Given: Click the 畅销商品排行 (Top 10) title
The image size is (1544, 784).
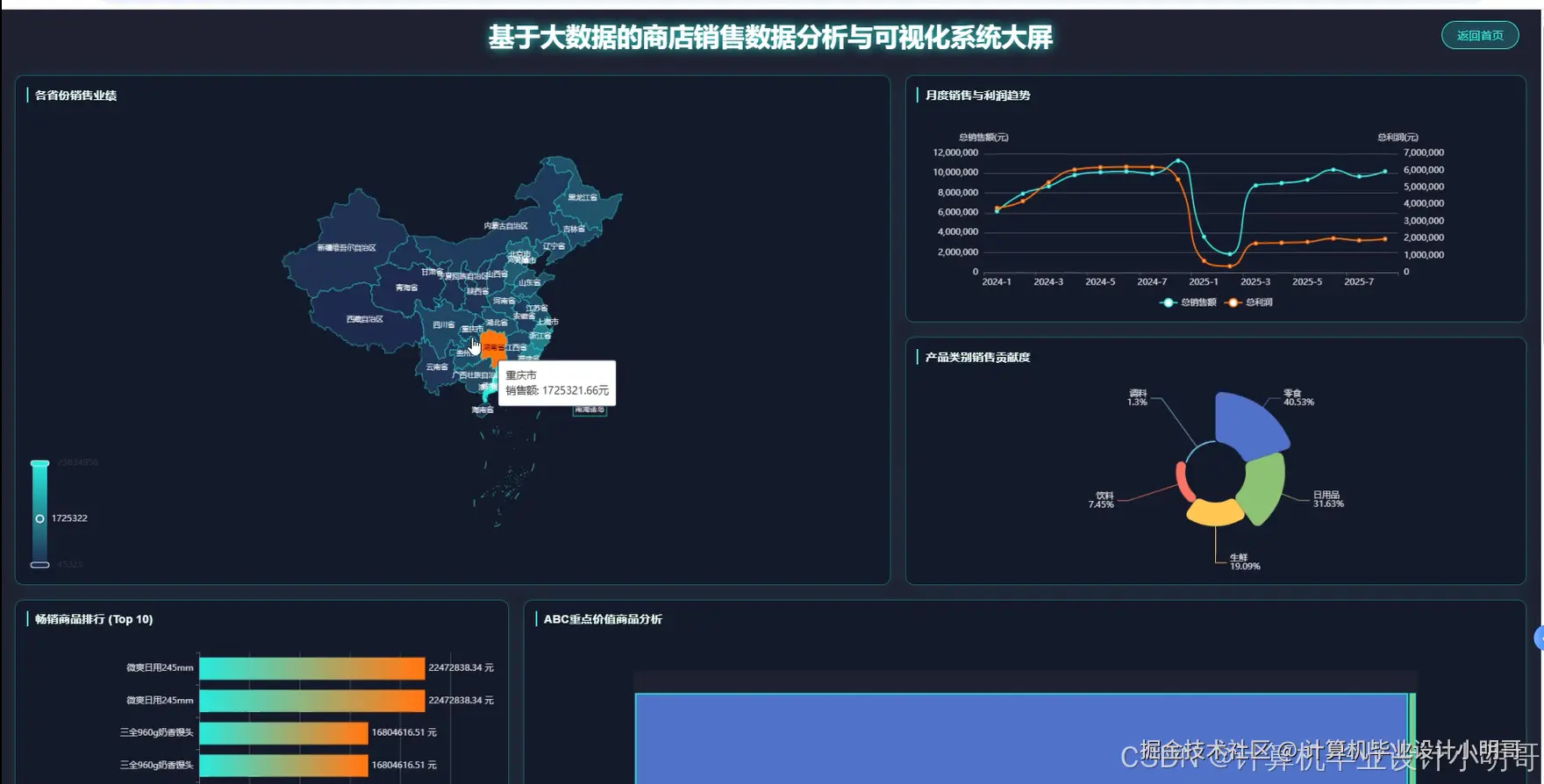Looking at the screenshot, I should (94, 619).
